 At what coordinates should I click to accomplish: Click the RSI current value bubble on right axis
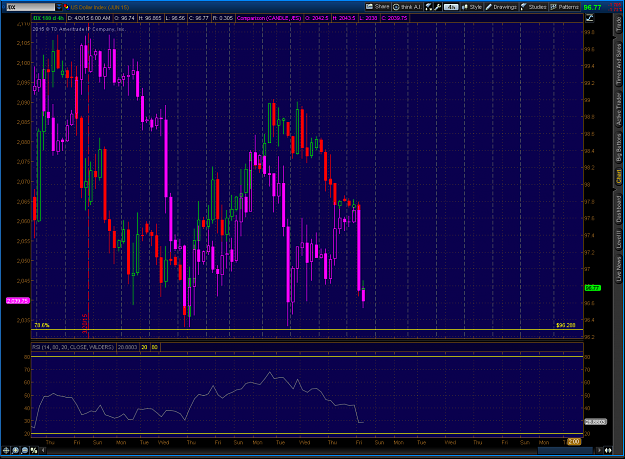coord(596,422)
